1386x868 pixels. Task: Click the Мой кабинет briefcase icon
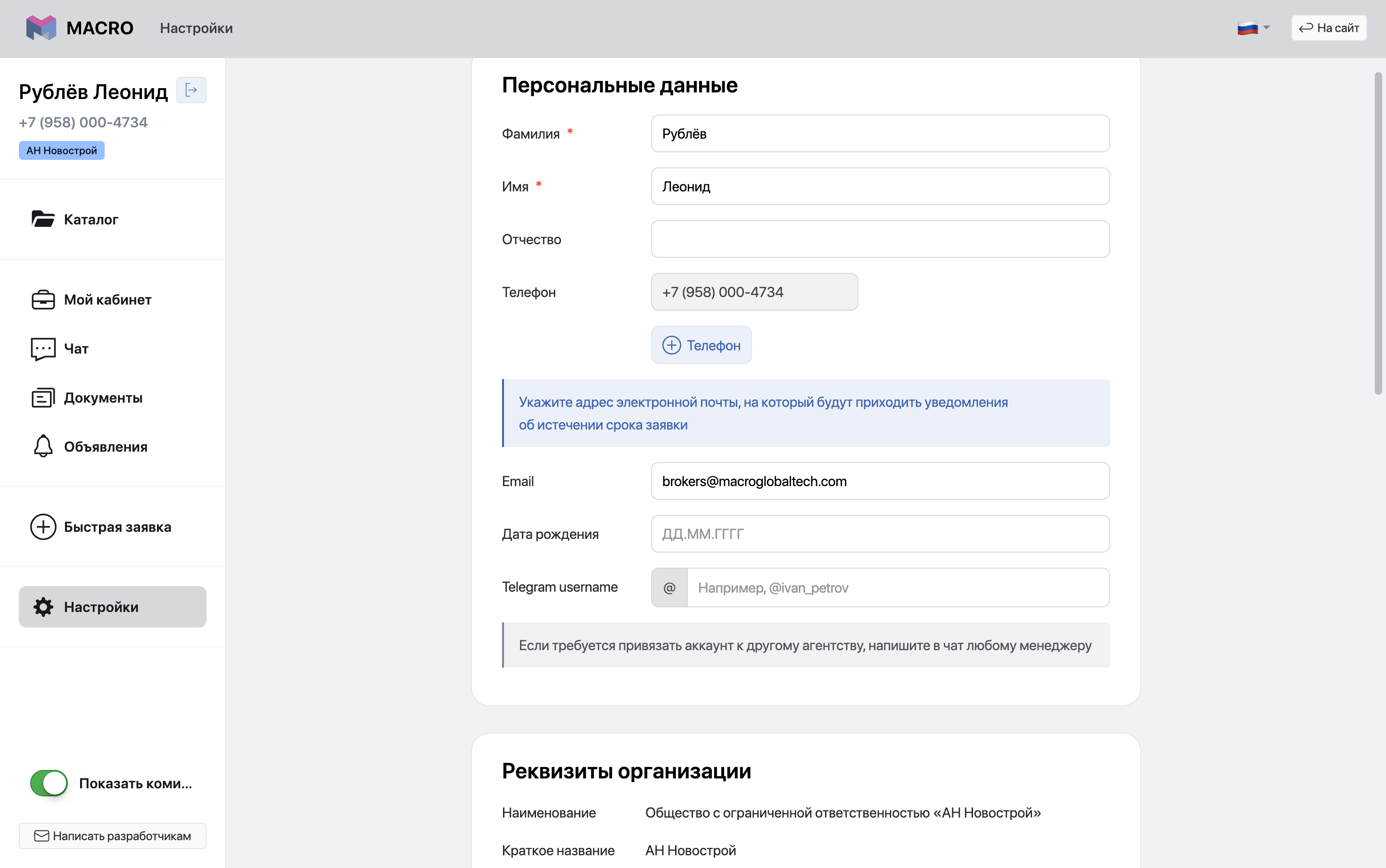(x=43, y=300)
